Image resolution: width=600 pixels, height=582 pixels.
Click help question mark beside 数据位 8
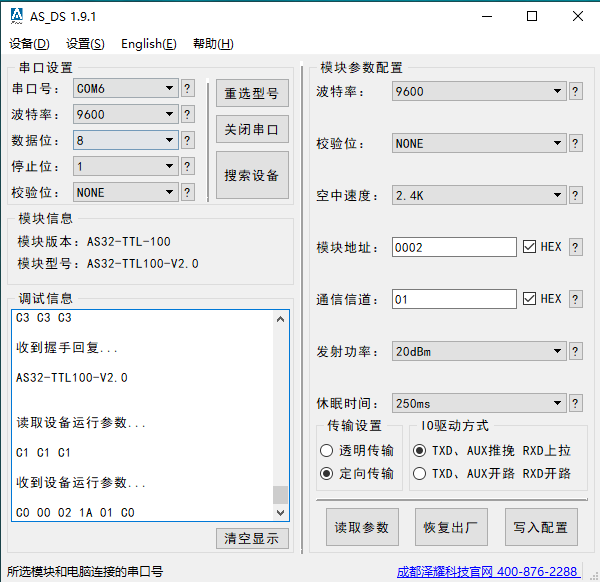tap(188, 140)
